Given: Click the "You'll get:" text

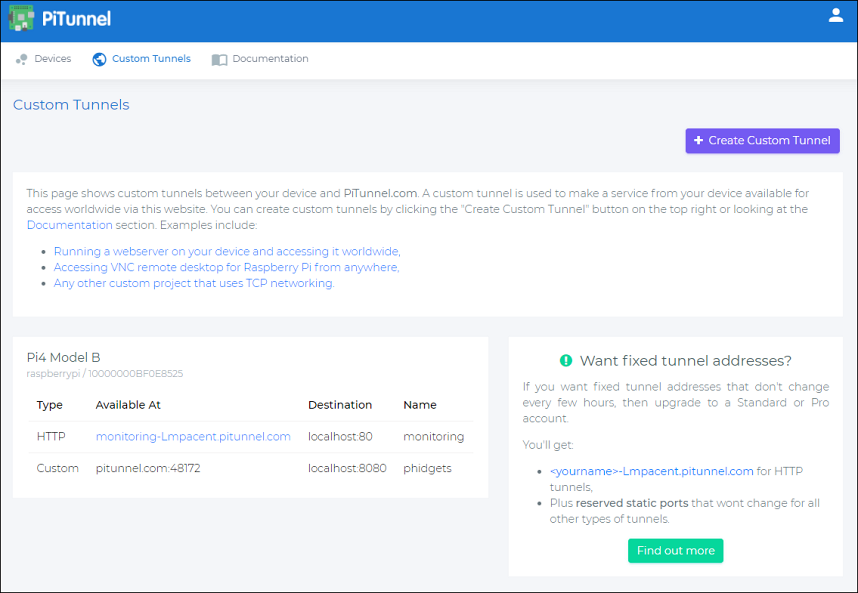Looking at the screenshot, I should pyautogui.click(x=548, y=445).
